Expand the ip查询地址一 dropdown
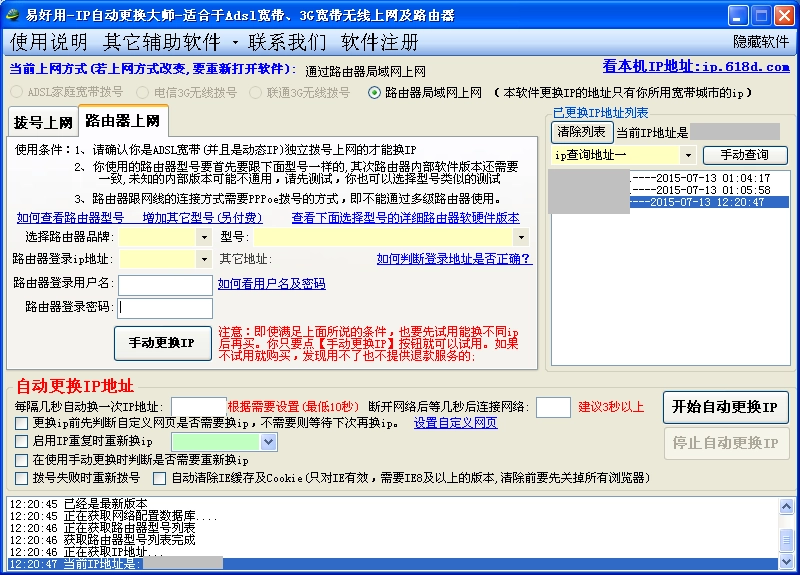 pyautogui.click(x=688, y=155)
